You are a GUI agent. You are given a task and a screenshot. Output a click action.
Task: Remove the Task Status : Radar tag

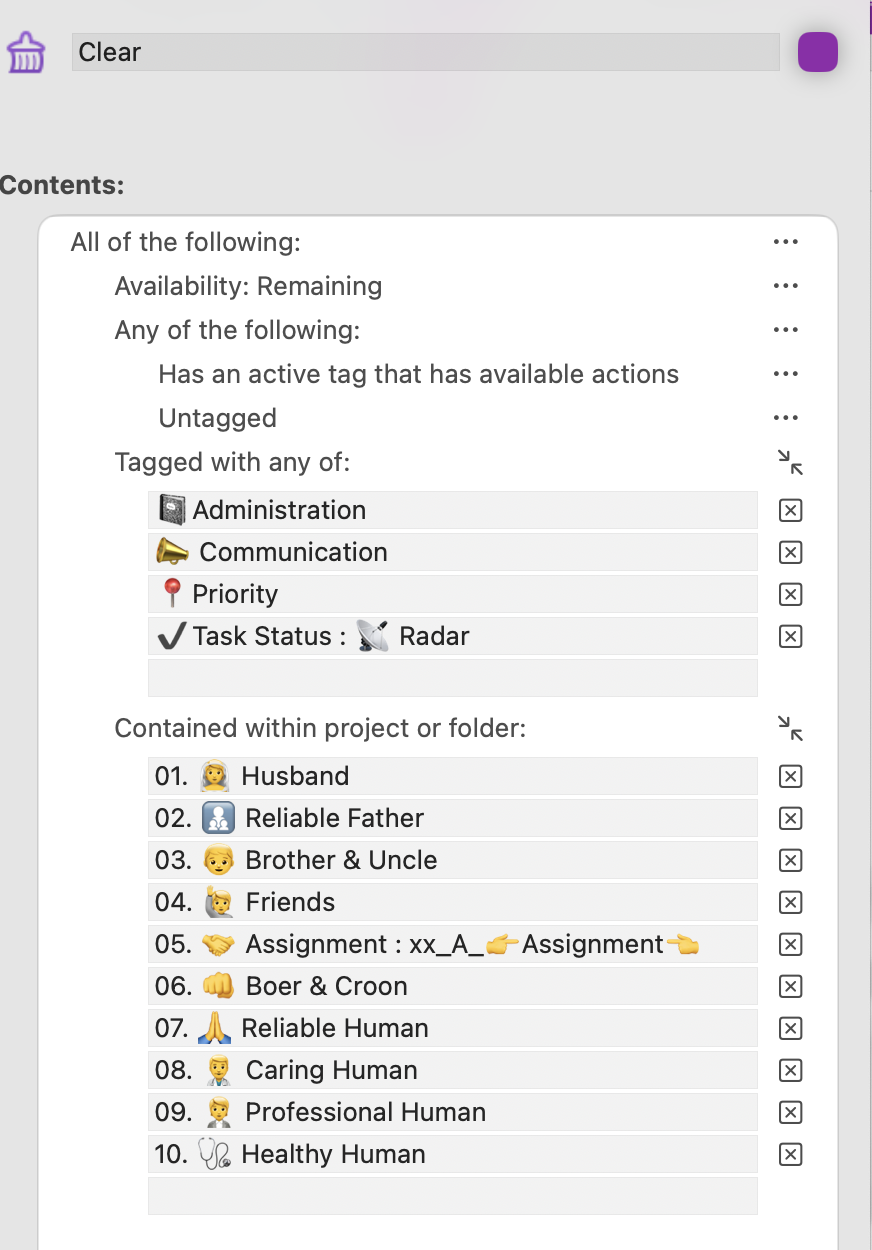(790, 637)
